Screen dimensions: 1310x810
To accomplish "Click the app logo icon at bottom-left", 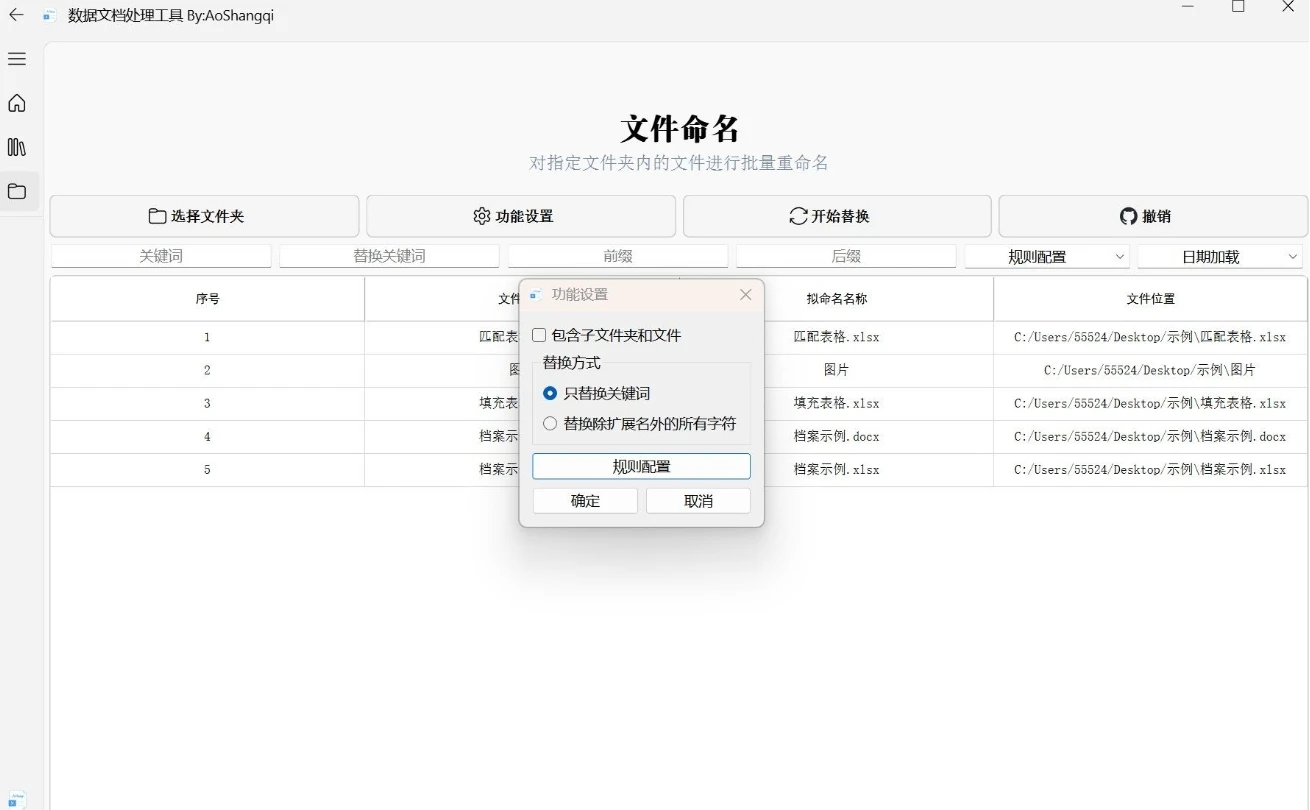I will [x=17, y=799].
